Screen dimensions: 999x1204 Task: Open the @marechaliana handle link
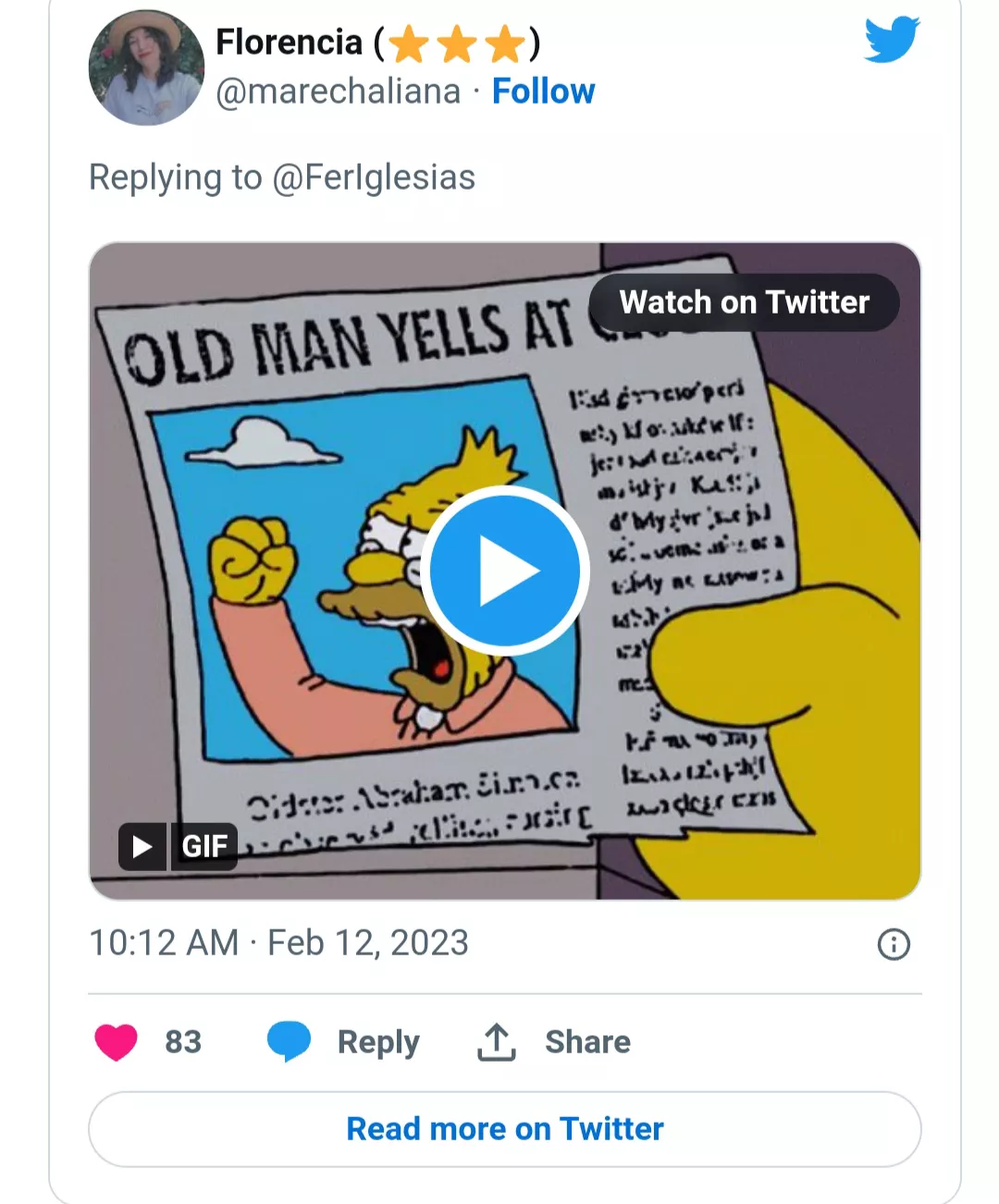(338, 92)
